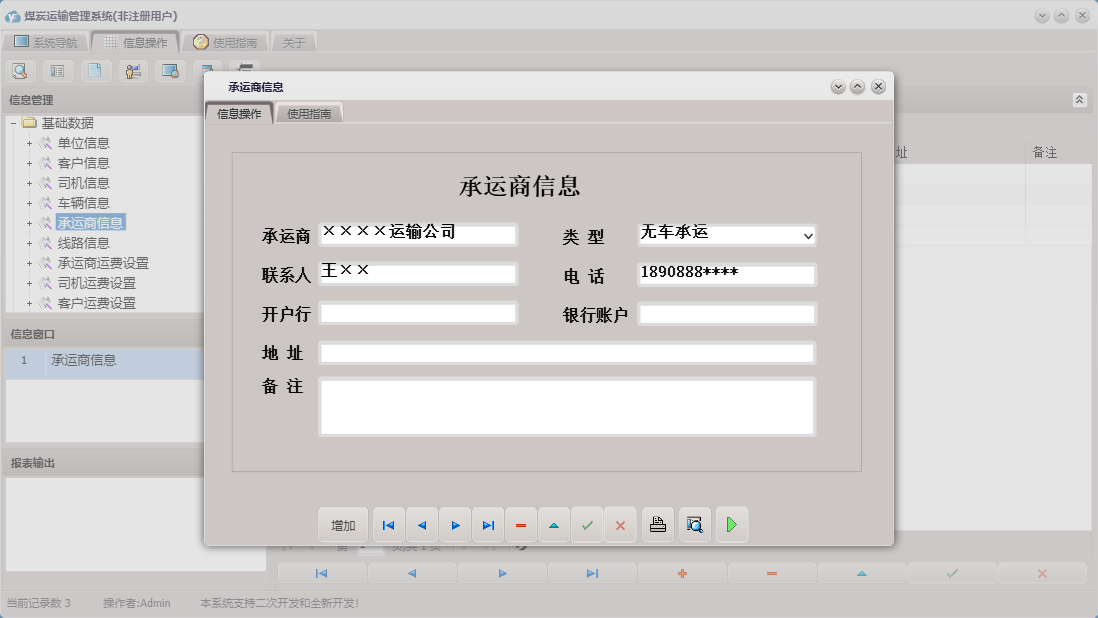This screenshot has height=618, width=1098.
Task: Jump to the last record in the dialog
Action: point(488,524)
